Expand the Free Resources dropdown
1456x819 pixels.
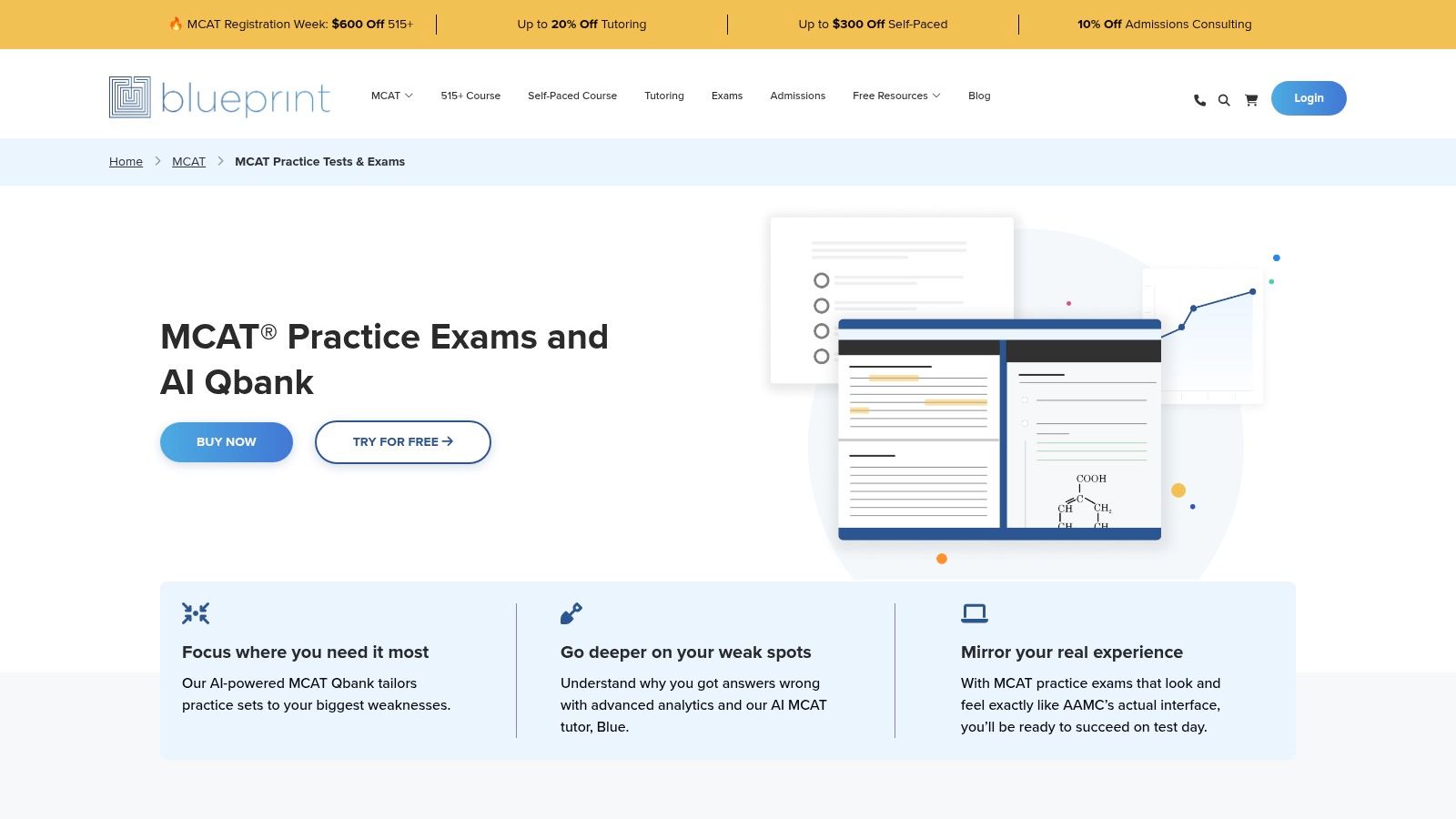[895, 96]
